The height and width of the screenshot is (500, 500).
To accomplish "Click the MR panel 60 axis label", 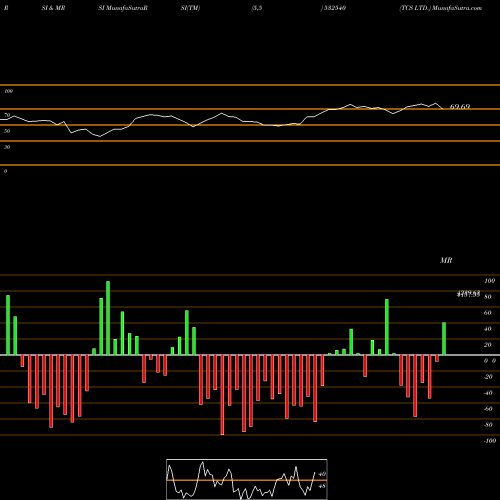I will 488,313.
